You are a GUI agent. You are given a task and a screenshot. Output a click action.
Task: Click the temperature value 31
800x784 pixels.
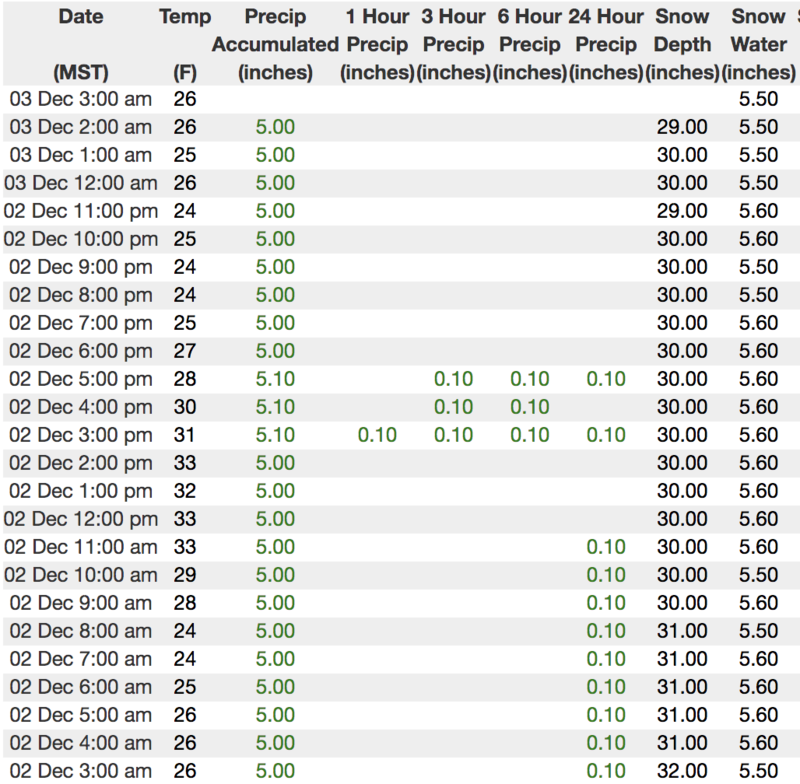pyautogui.click(x=184, y=435)
